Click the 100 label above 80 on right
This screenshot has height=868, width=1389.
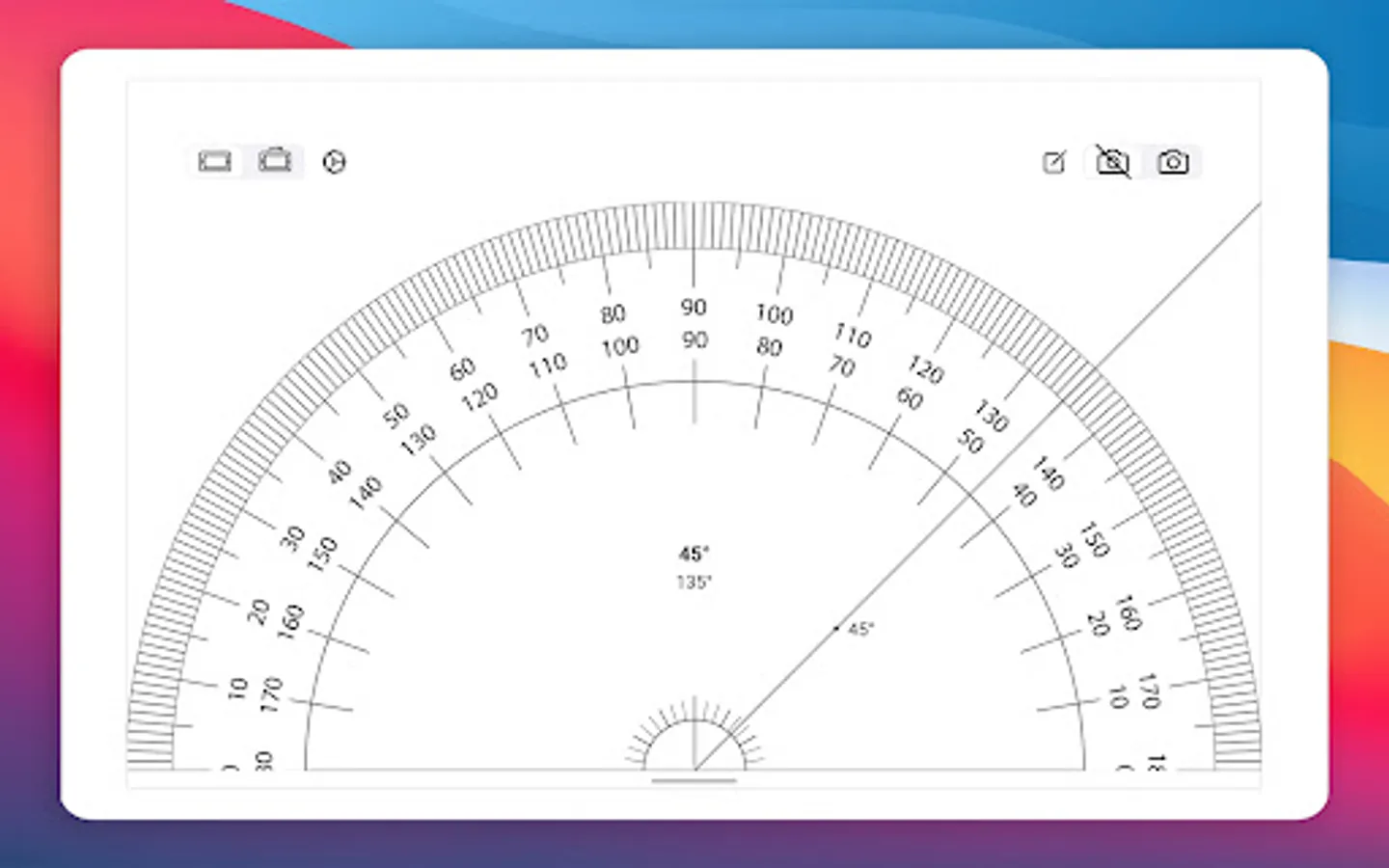click(x=774, y=313)
